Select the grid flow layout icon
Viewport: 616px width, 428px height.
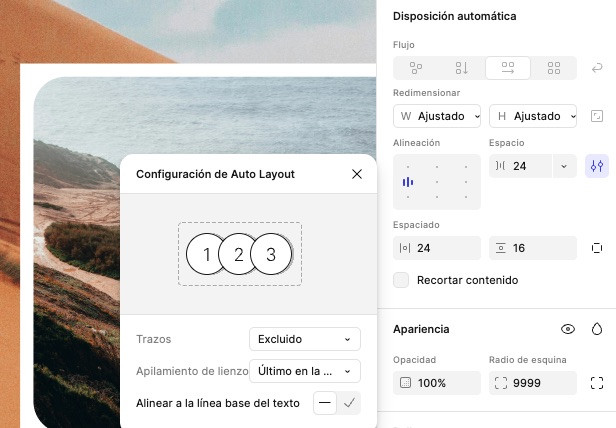click(x=553, y=68)
